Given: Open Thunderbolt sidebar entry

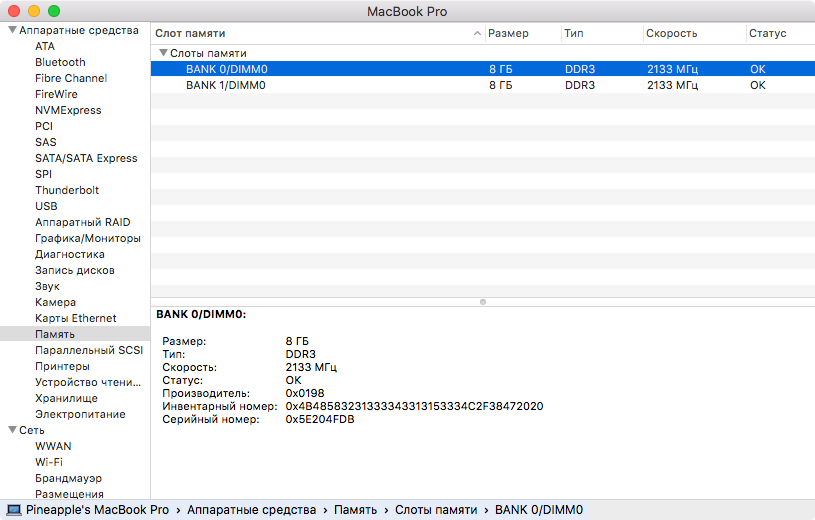Looking at the screenshot, I should 67,190.
